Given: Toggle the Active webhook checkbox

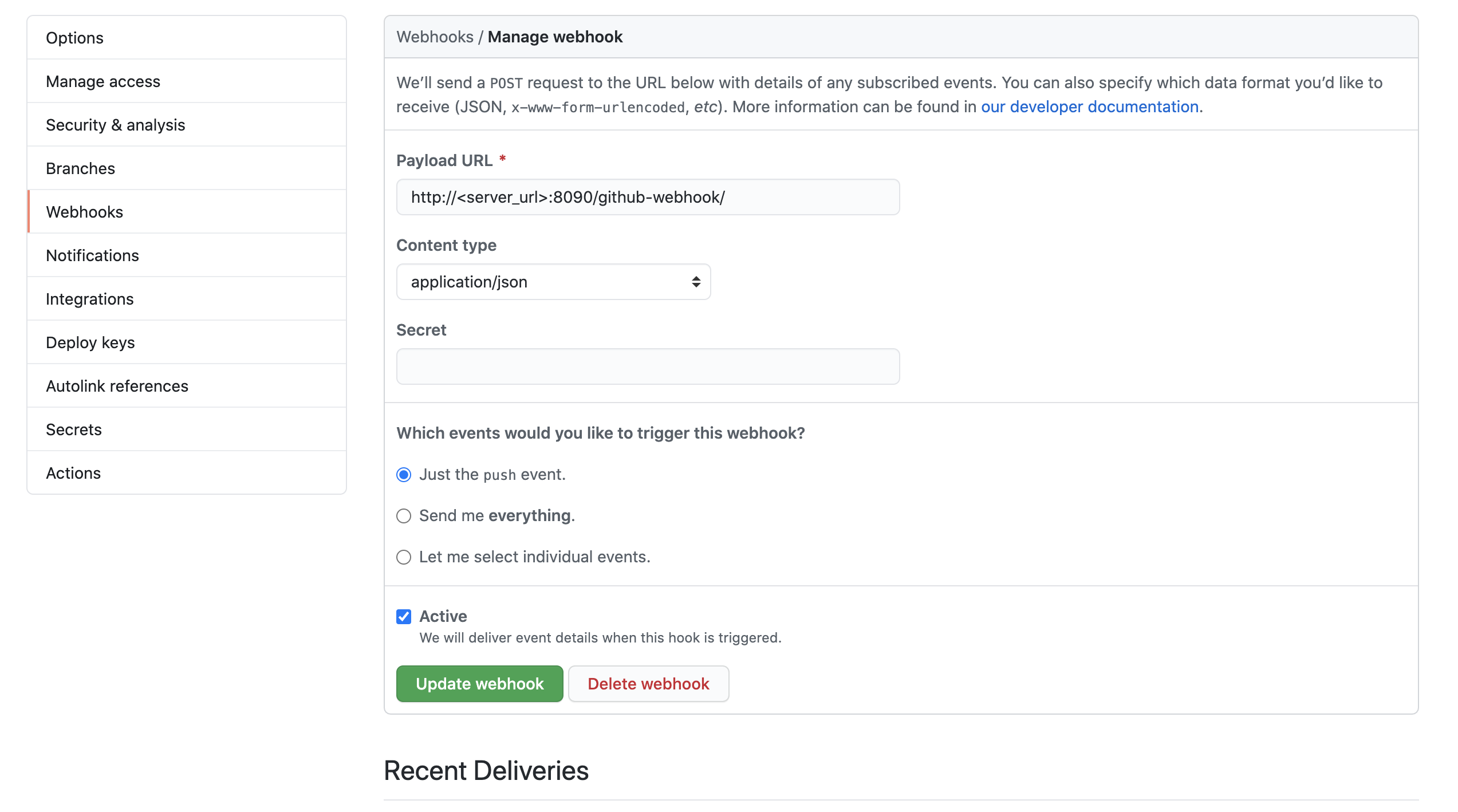Looking at the screenshot, I should coord(404,616).
